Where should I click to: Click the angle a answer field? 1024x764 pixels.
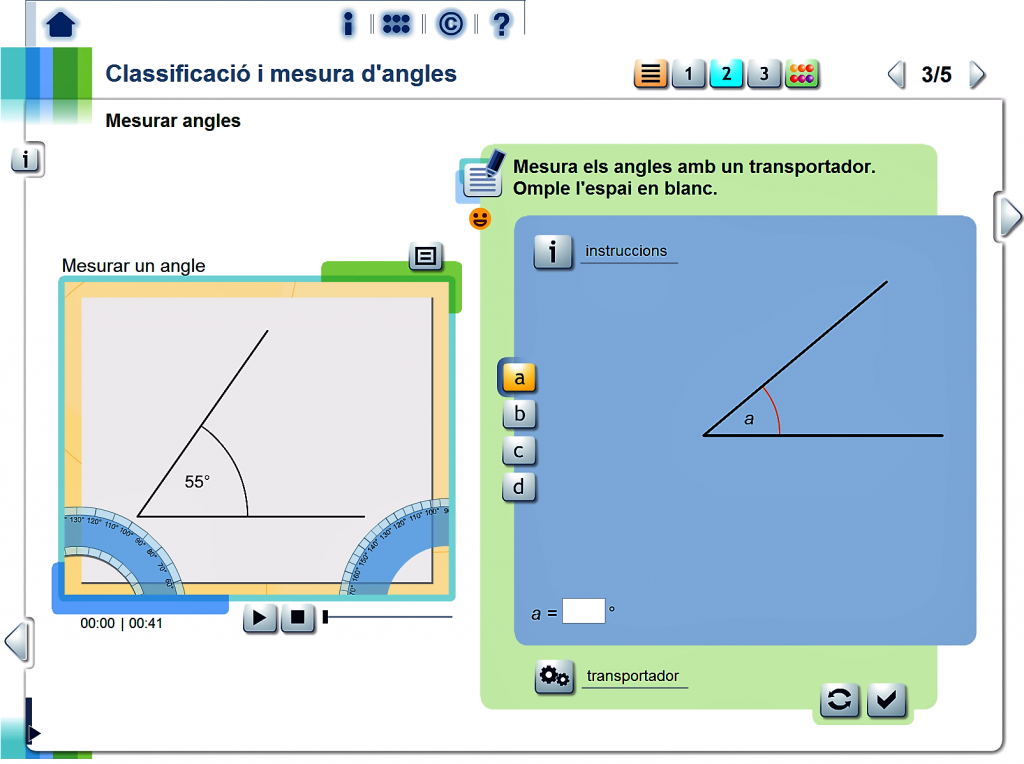pyautogui.click(x=584, y=611)
